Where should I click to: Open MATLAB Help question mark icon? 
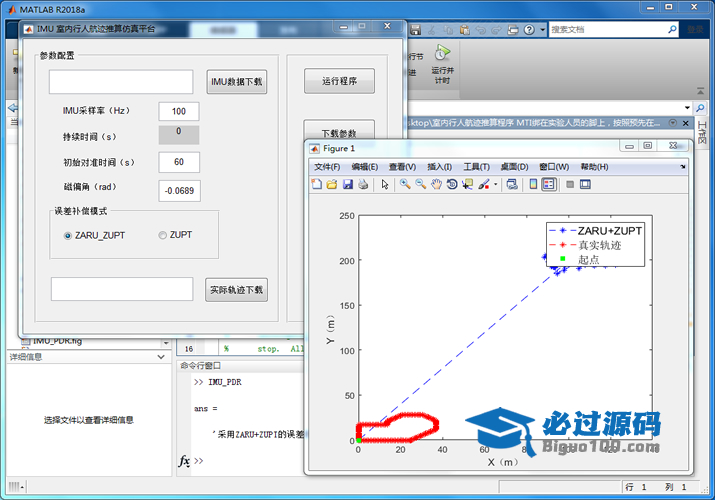click(x=529, y=30)
